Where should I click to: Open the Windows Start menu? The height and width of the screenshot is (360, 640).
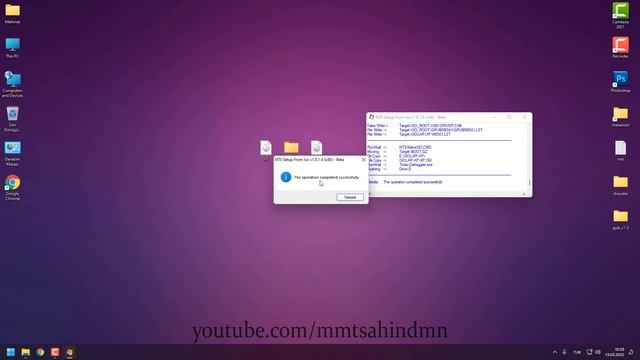[x=11, y=352]
